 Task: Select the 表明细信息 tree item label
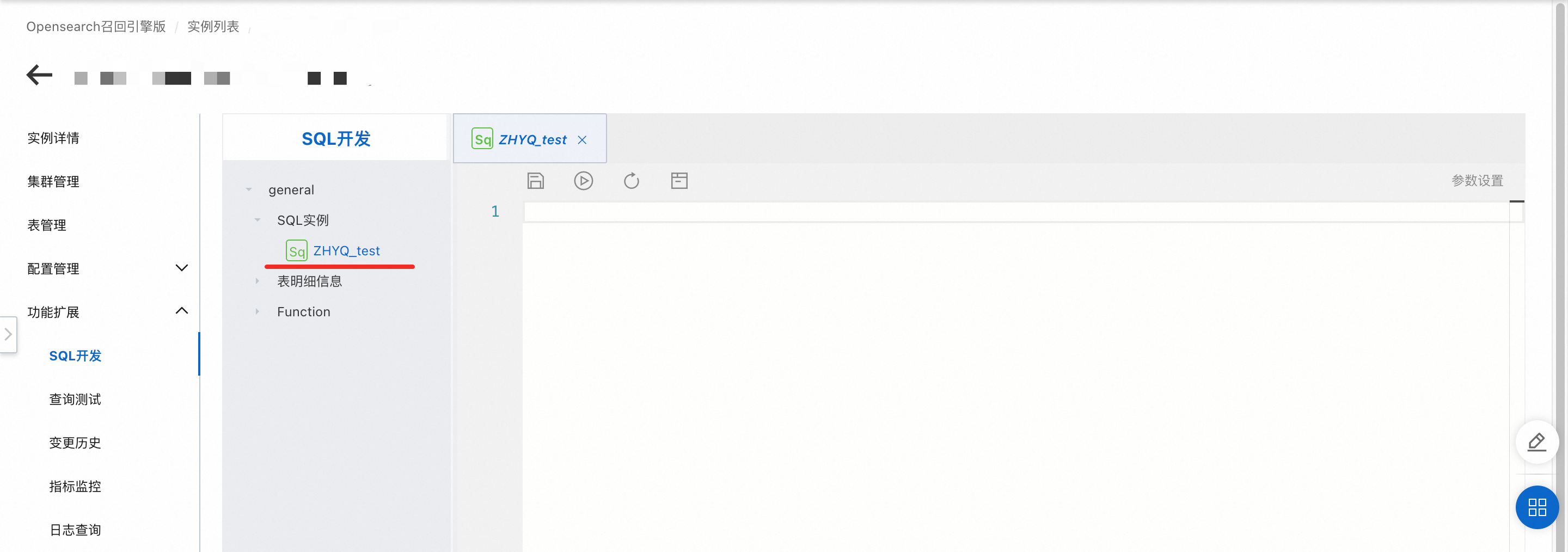coord(310,281)
